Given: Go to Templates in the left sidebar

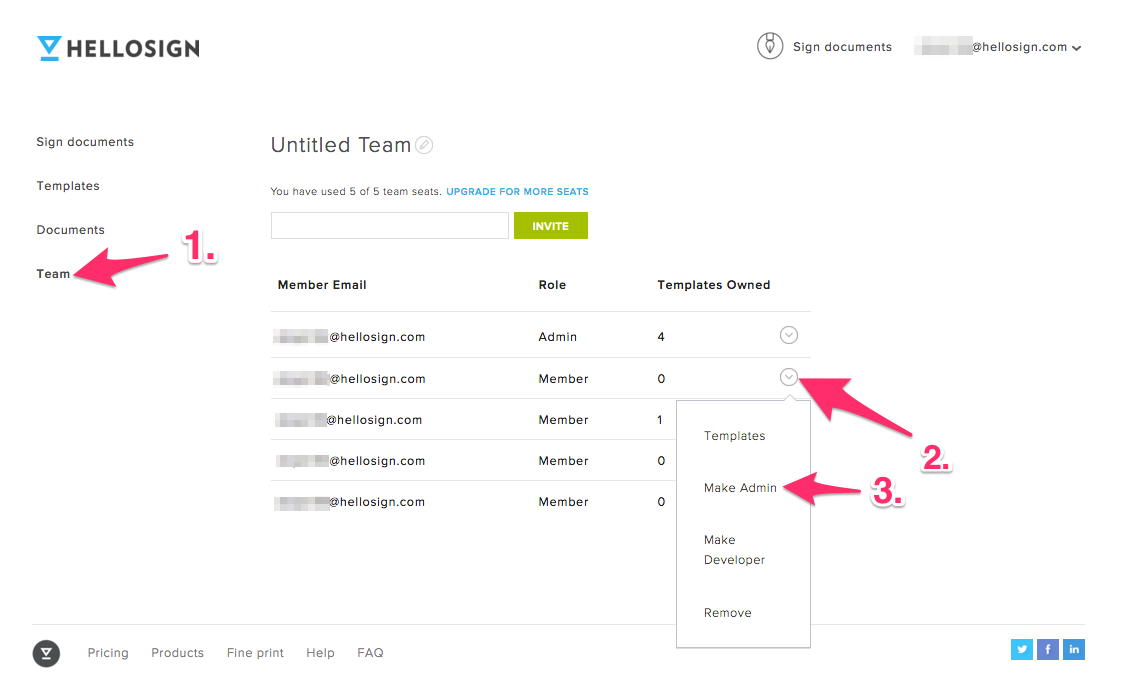Looking at the screenshot, I should point(68,186).
